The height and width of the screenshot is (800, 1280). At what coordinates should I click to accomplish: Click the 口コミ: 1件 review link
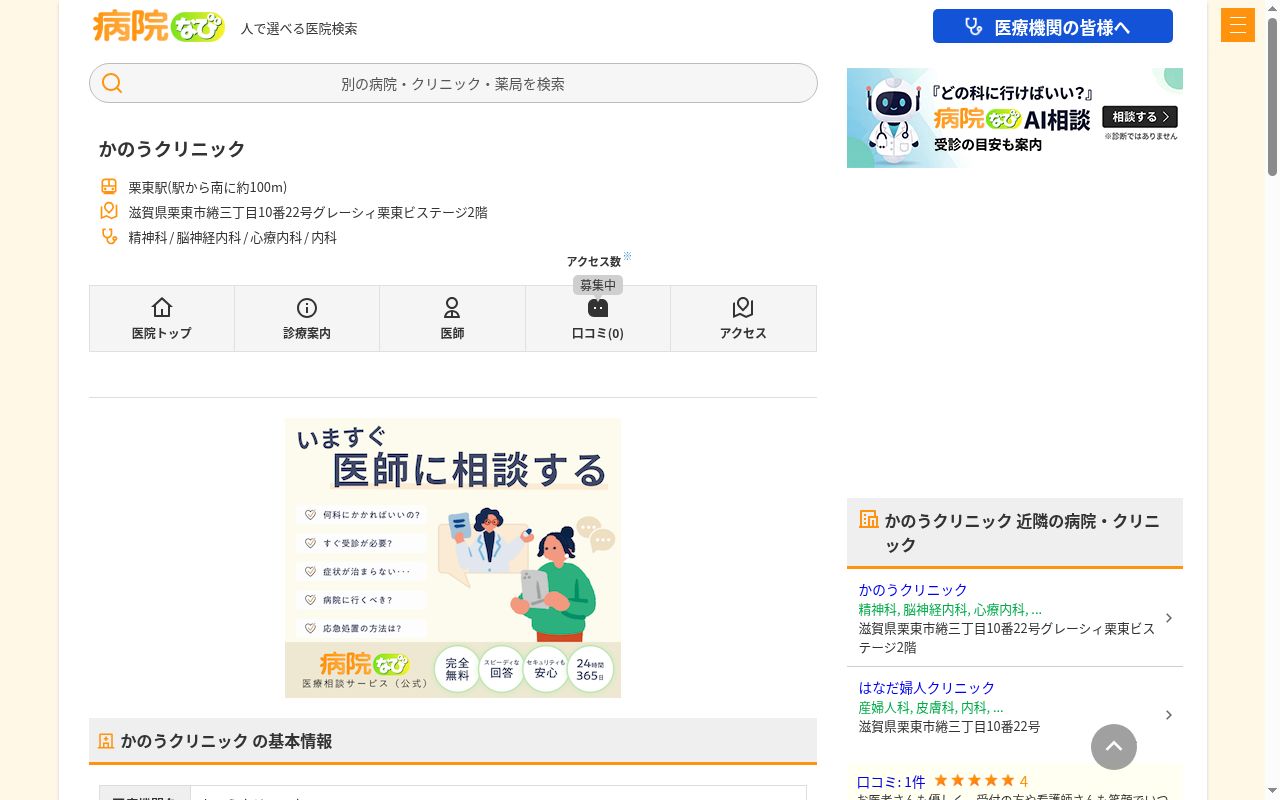pos(891,781)
